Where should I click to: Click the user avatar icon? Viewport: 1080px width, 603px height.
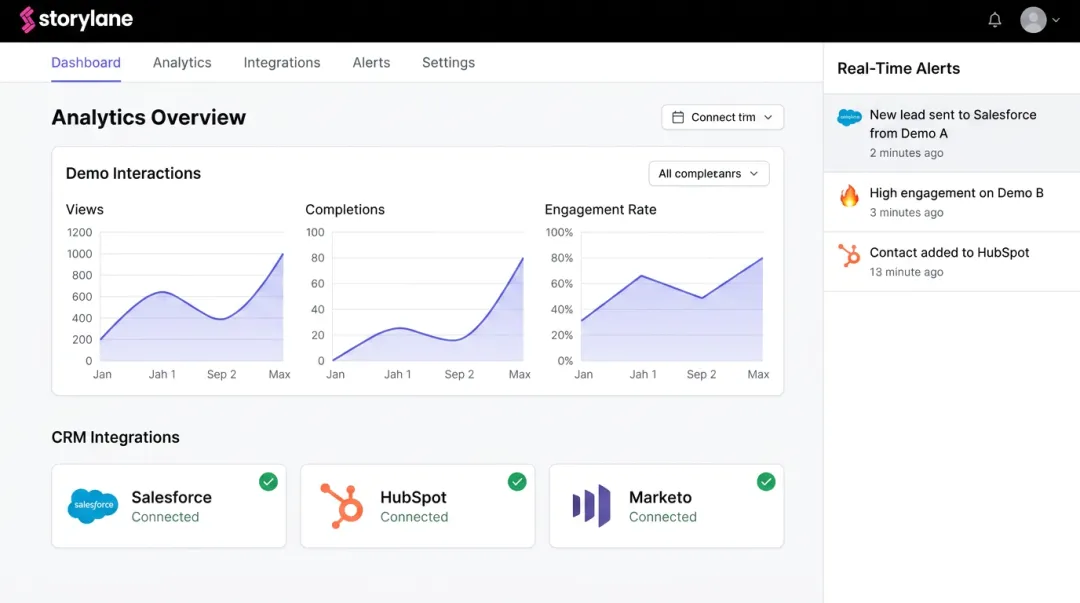coord(1033,20)
